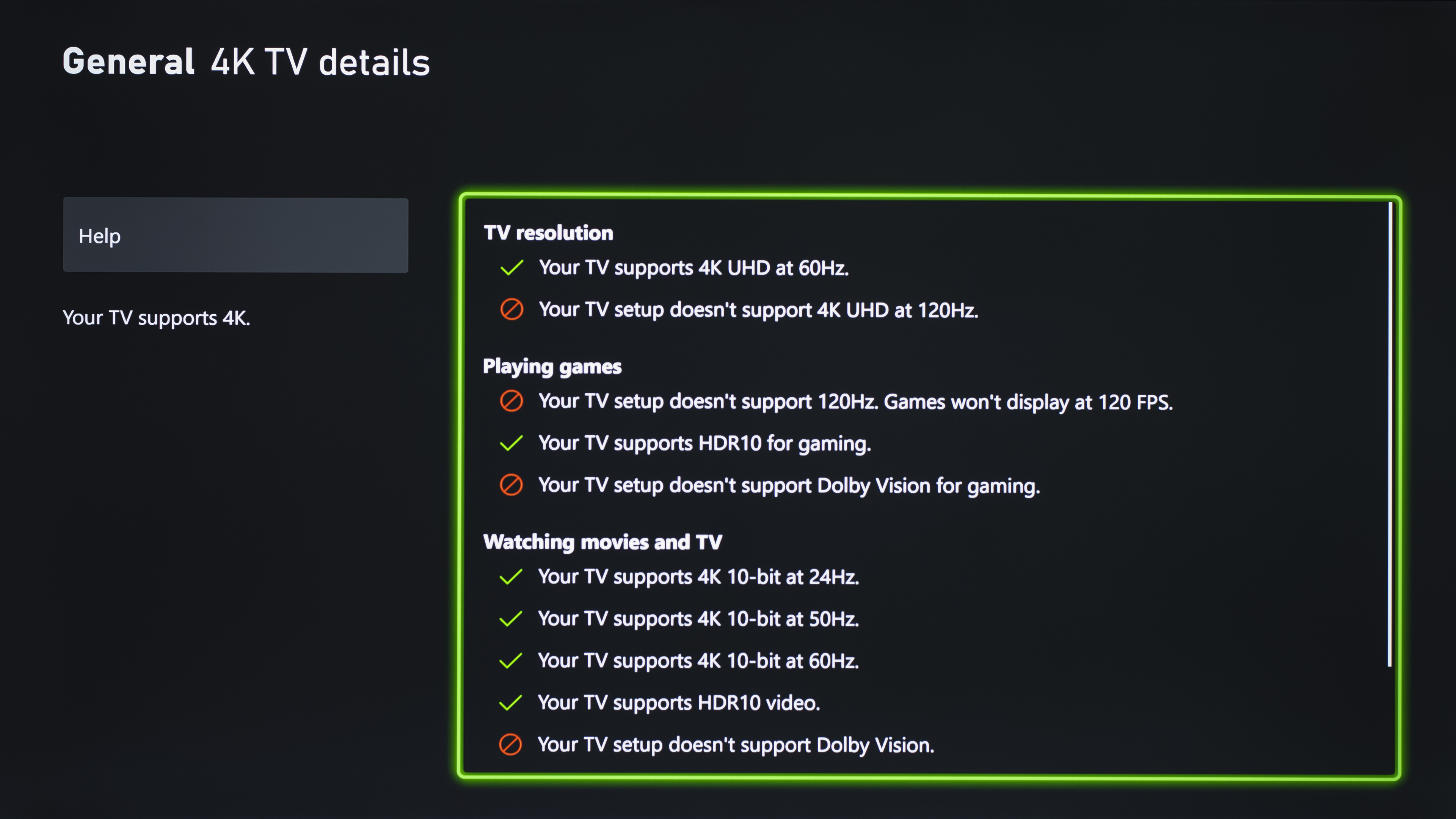Click the checkmark beside 4K 10-bit at 24Hz
1456x819 pixels.
tap(511, 576)
